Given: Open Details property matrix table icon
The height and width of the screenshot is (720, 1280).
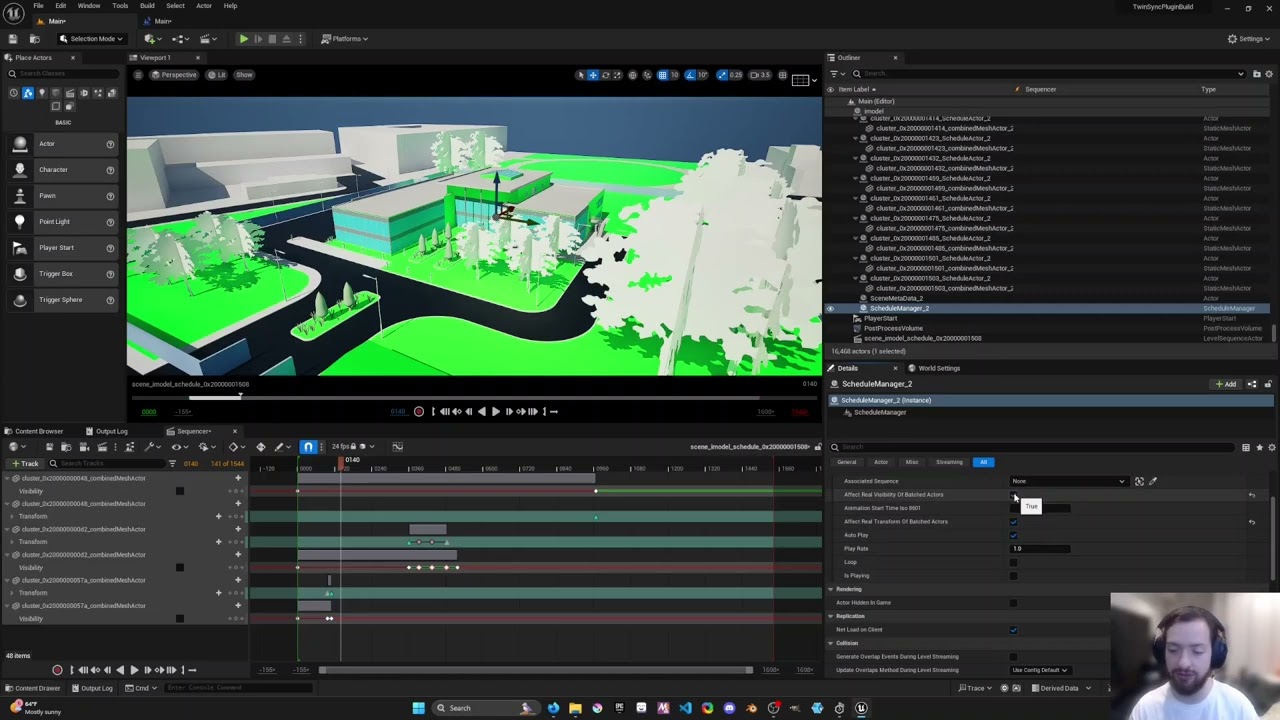Looking at the screenshot, I should tap(1245, 448).
